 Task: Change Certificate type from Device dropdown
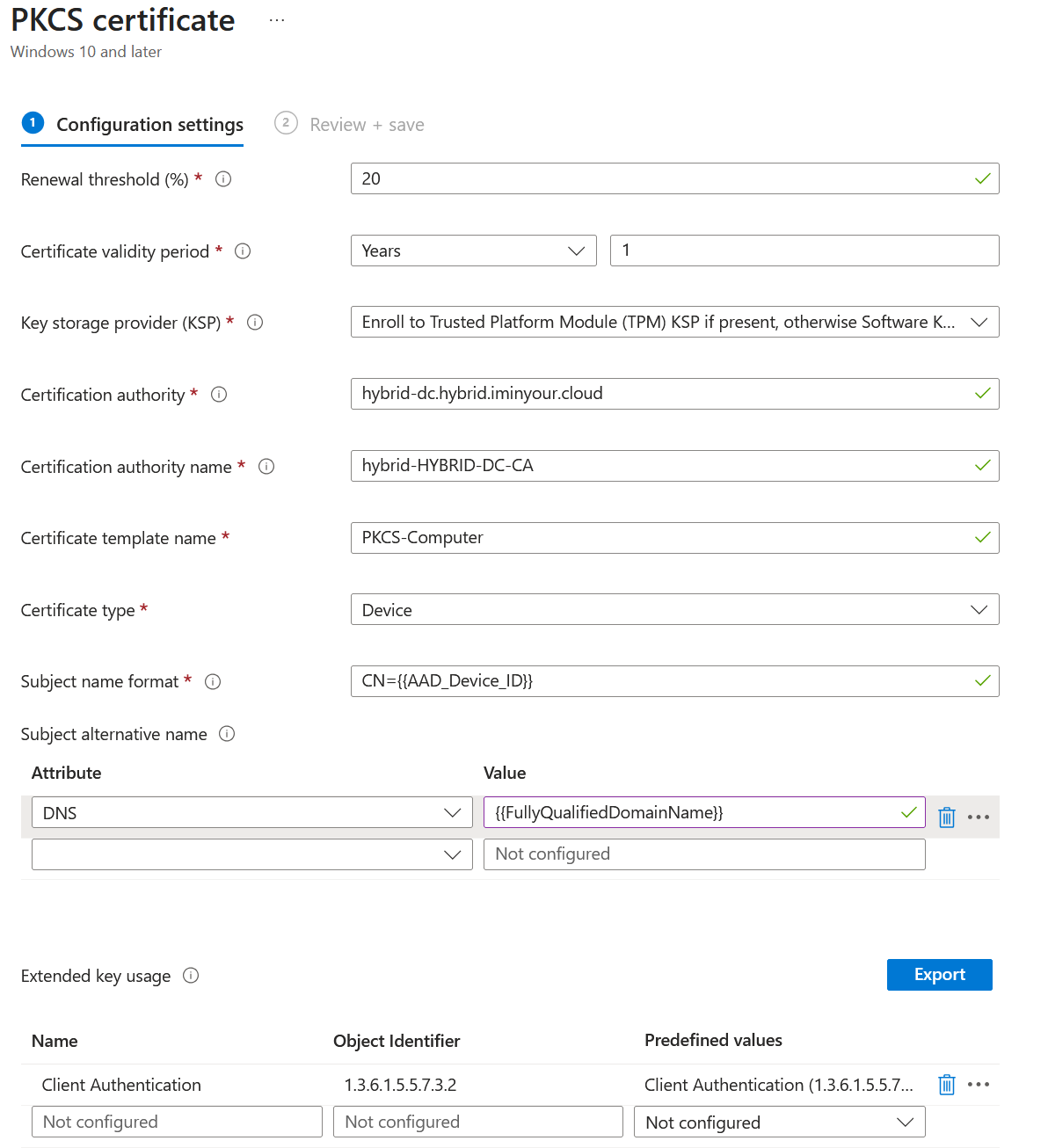(674, 609)
